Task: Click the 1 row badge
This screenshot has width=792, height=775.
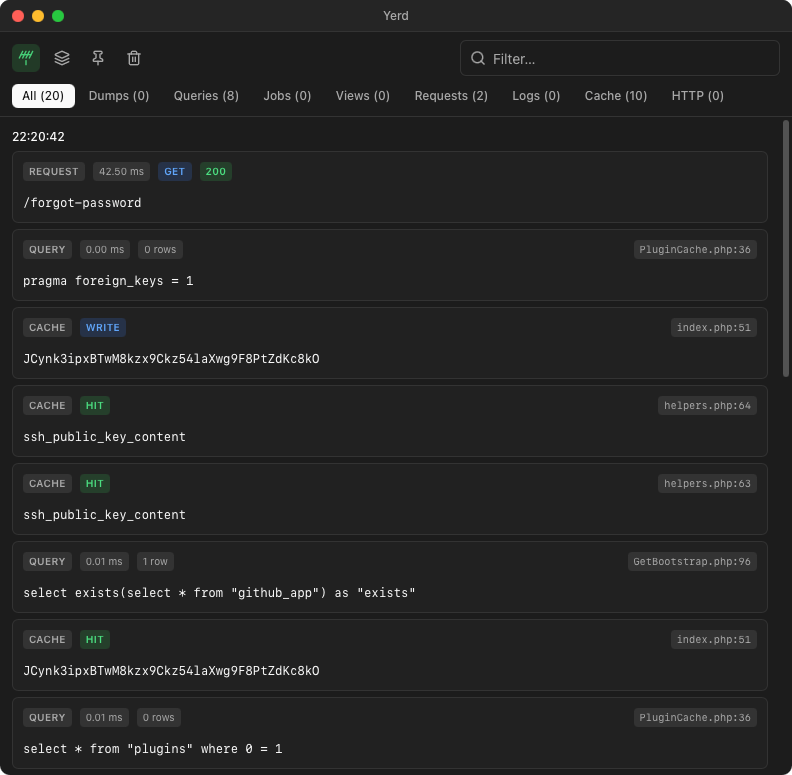Action: click(155, 562)
